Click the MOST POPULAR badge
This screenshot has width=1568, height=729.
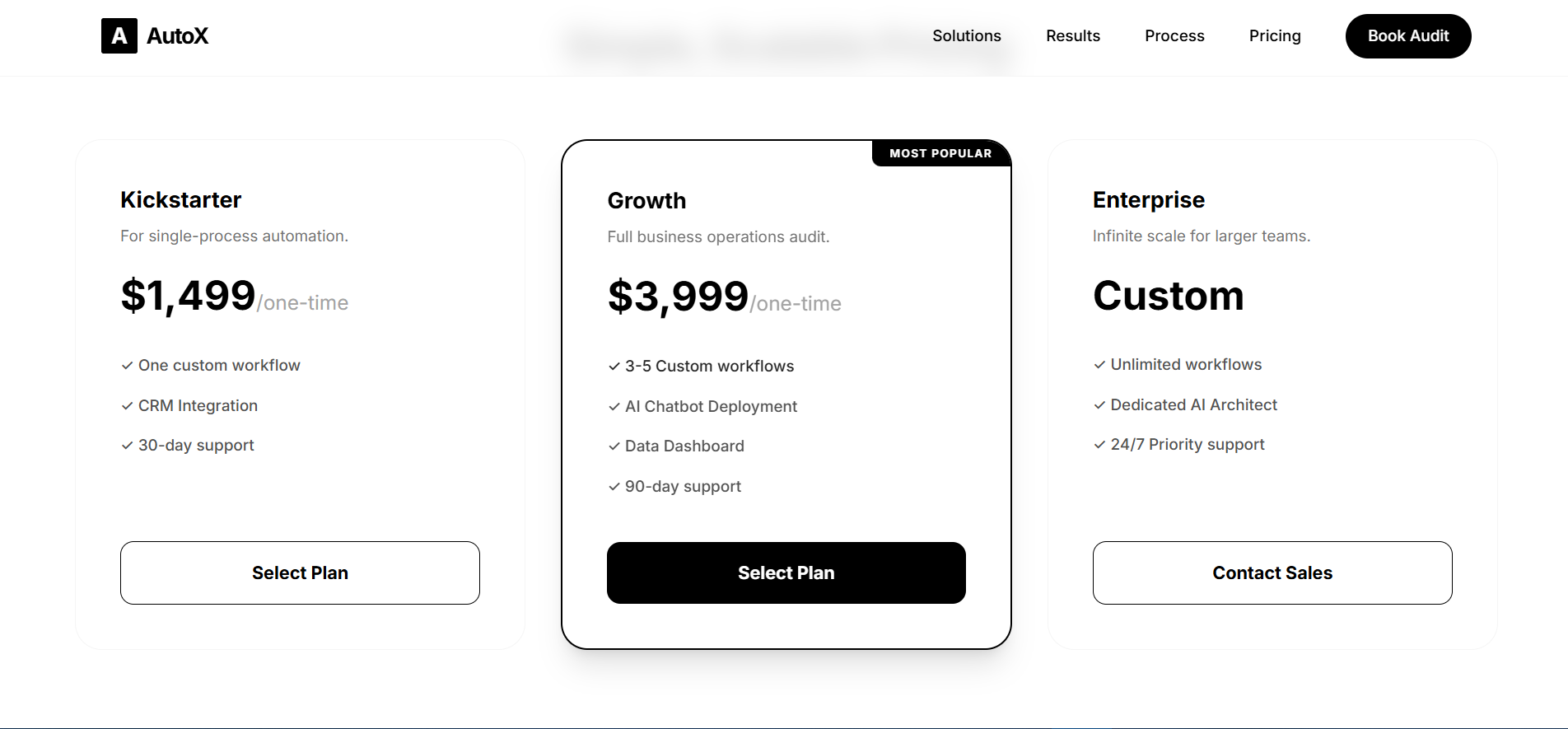click(941, 153)
